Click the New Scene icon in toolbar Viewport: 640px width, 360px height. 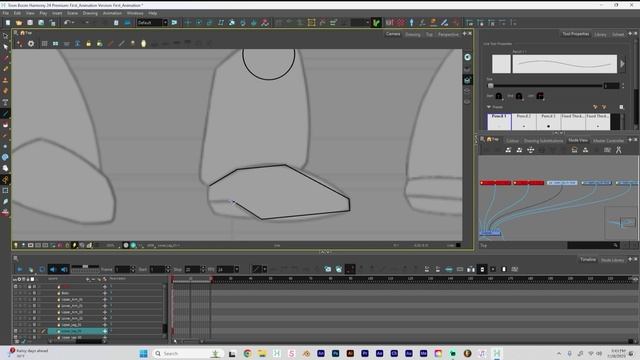pos(8,23)
